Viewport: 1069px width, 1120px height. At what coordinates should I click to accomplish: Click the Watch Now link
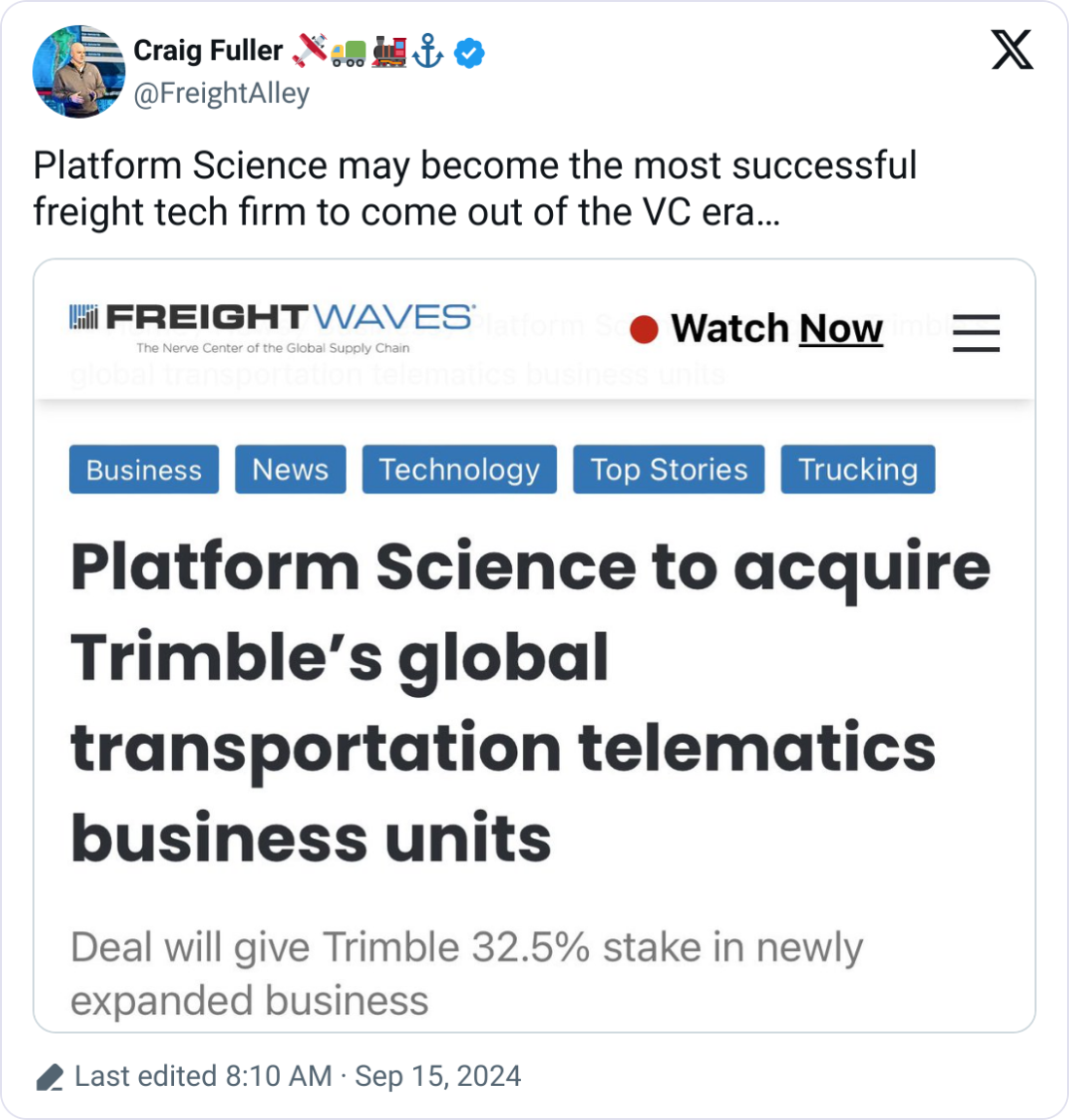776,329
